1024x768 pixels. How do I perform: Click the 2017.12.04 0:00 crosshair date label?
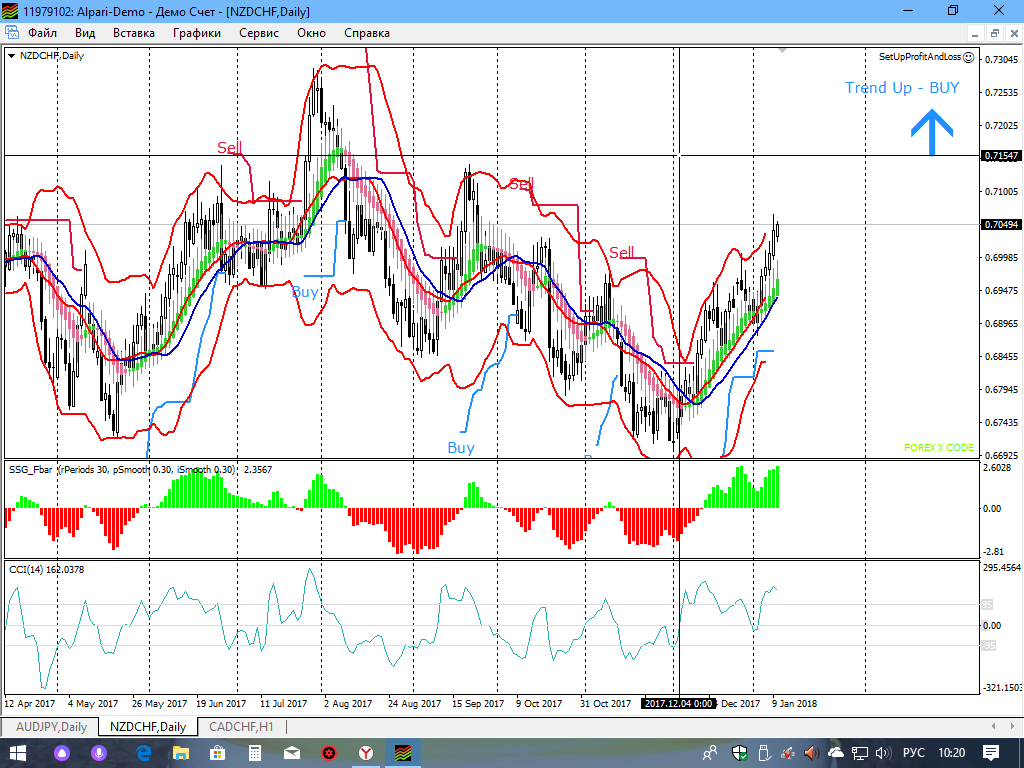[x=678, y=703]
